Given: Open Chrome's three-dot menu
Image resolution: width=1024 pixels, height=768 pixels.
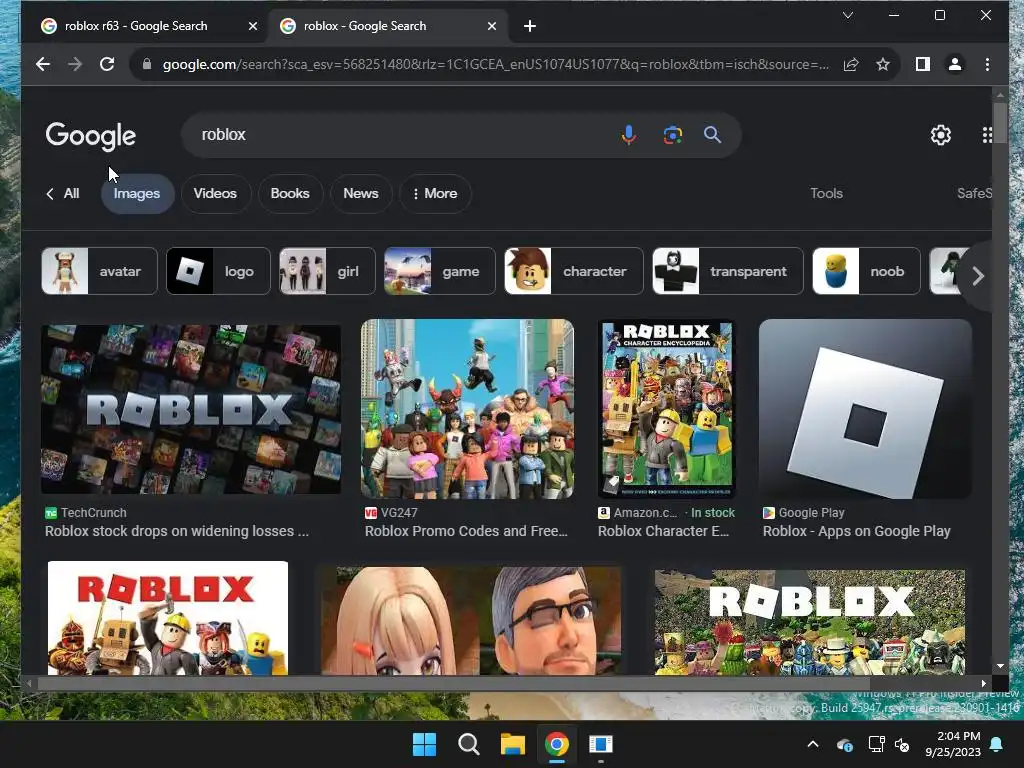Looking at the screenshot, I should coord(987,64).
